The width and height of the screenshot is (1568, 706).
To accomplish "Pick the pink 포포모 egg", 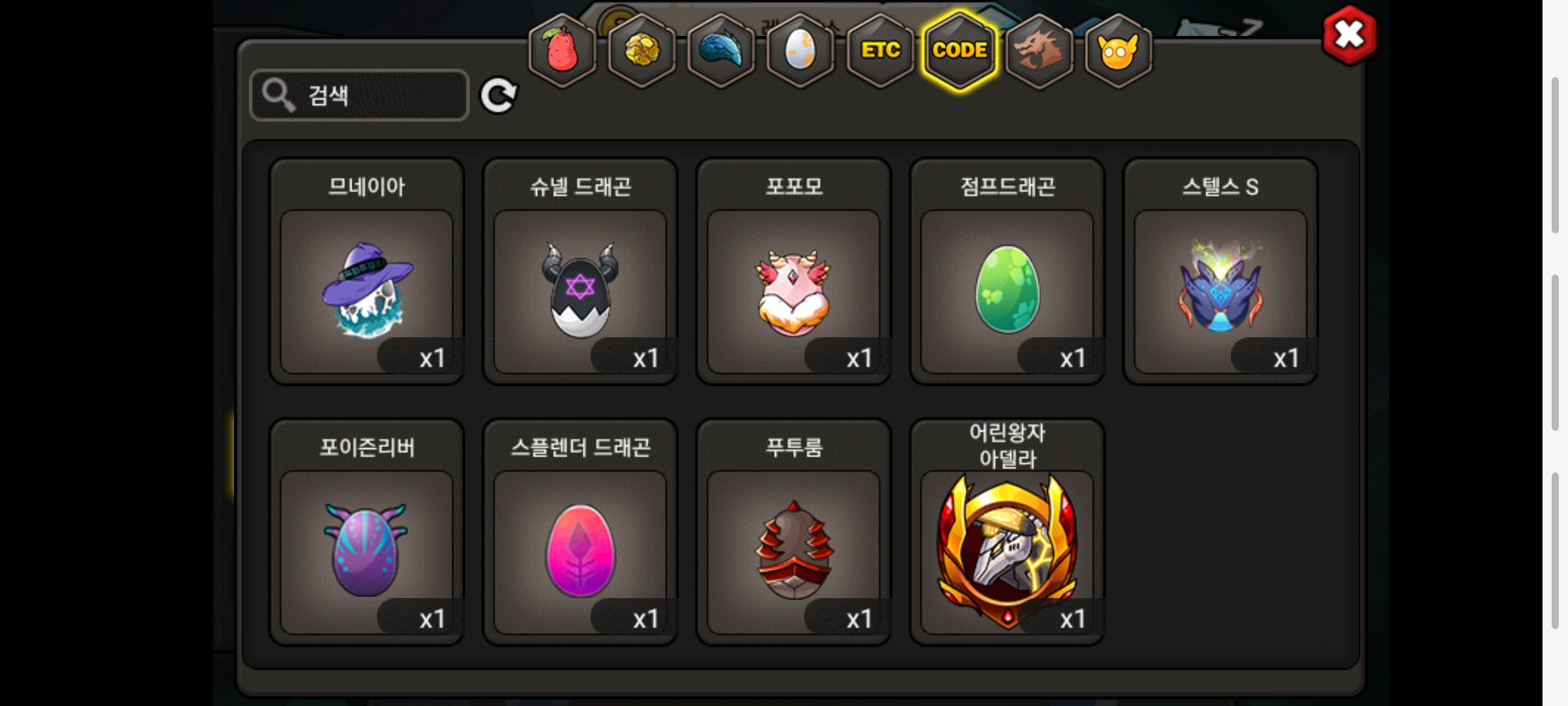I will [x=794, y=271].
